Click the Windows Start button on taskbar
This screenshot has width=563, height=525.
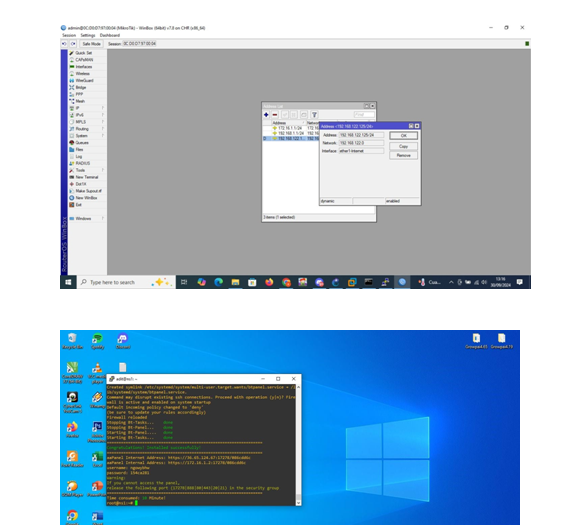pos(68,282)
